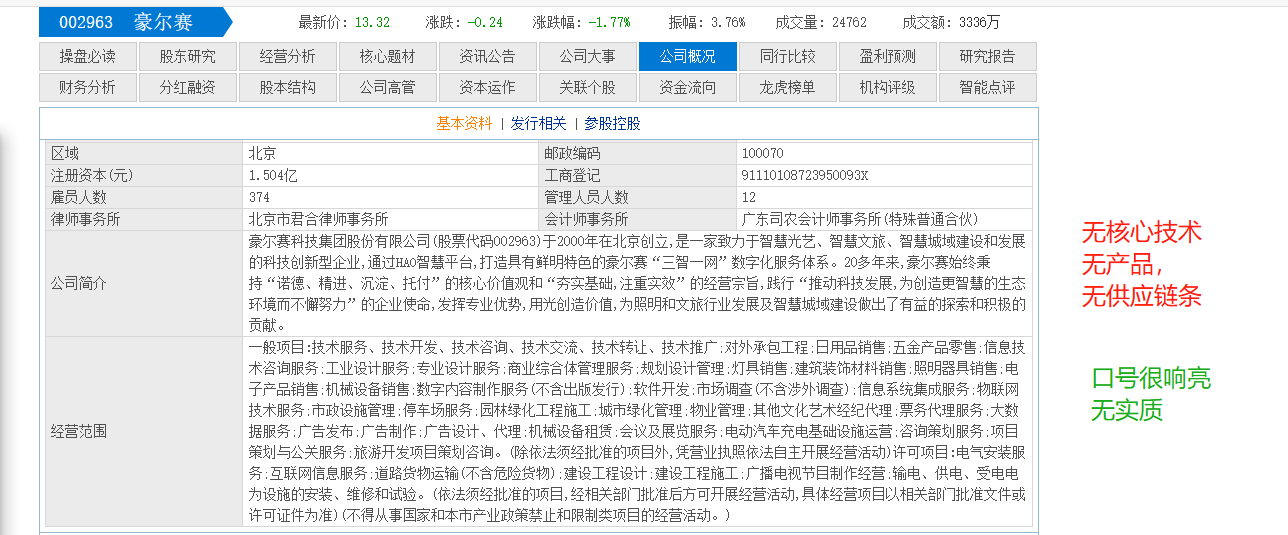
Task: Click the 邮政编码 label cell
Action: tap(638, 153)
